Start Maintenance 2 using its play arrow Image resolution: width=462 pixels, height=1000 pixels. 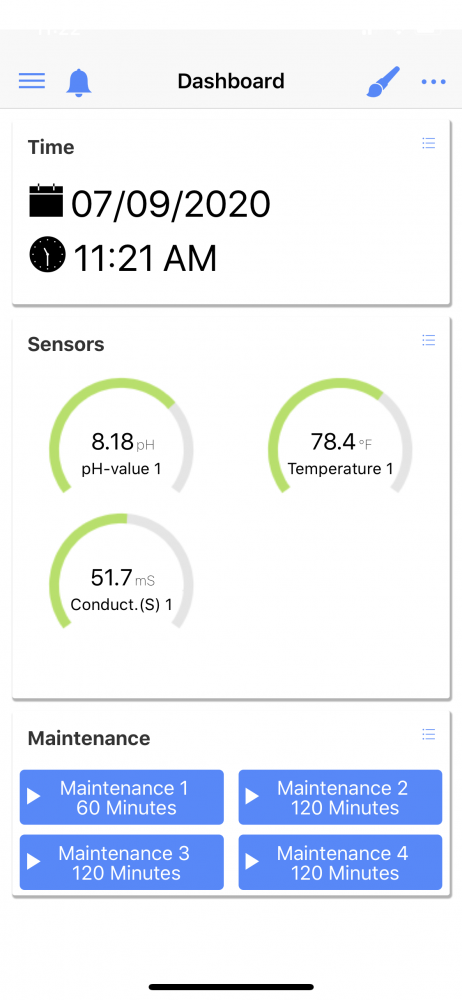pos(252,797)
